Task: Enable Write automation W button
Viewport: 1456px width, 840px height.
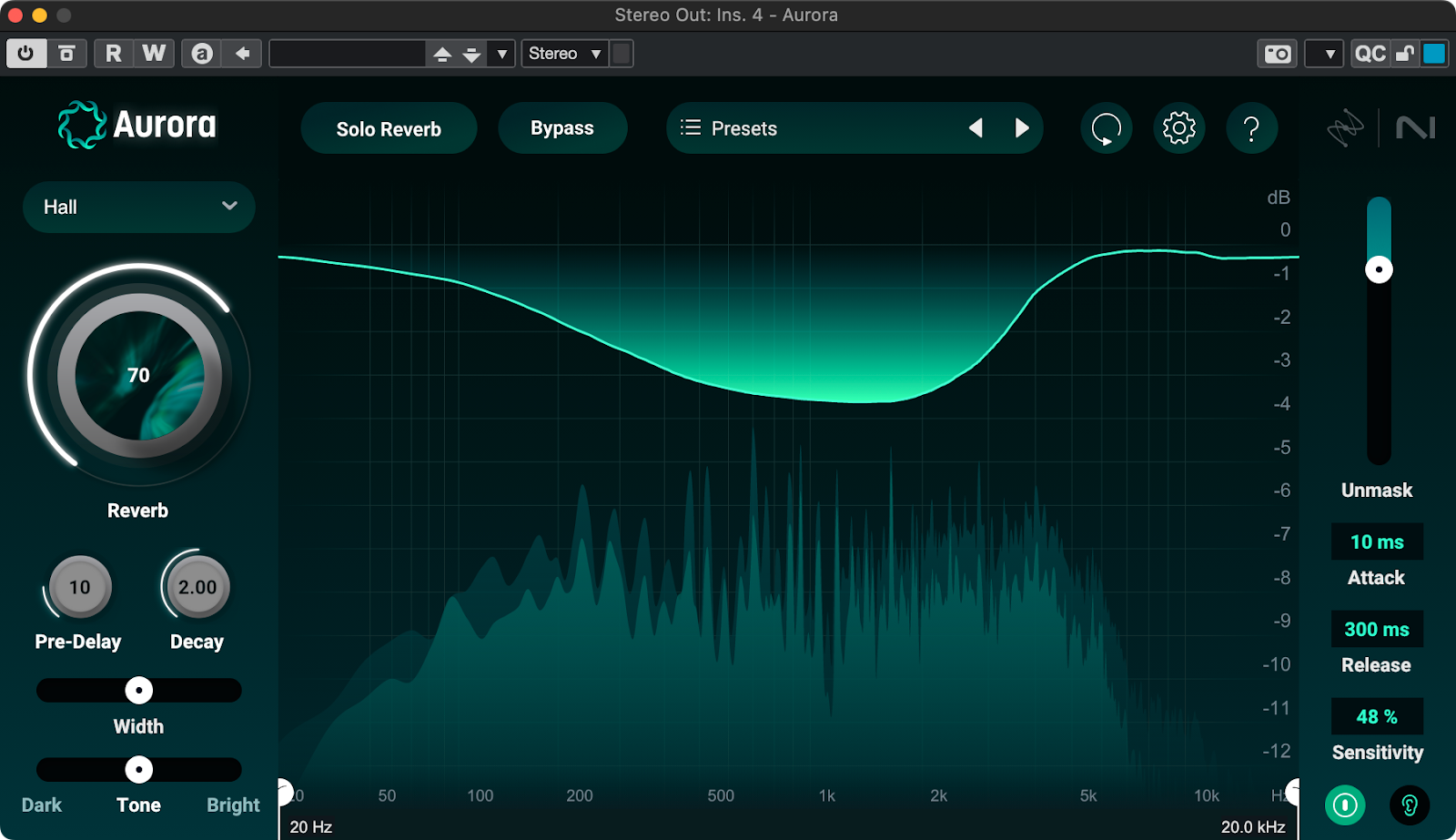Action: 154,54
